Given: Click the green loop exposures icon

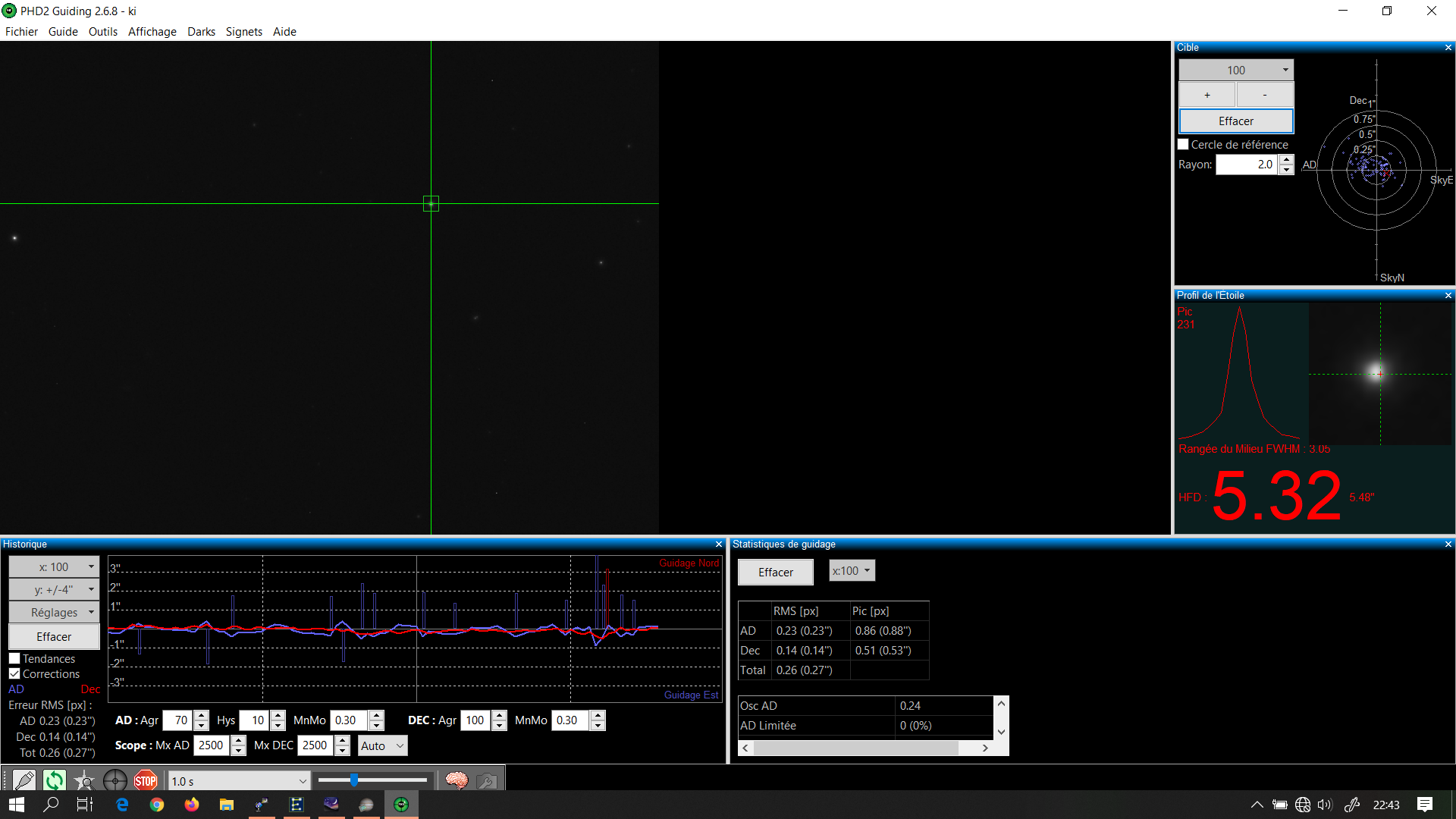Looking at the screenshot, I should (x=54, y=780).
